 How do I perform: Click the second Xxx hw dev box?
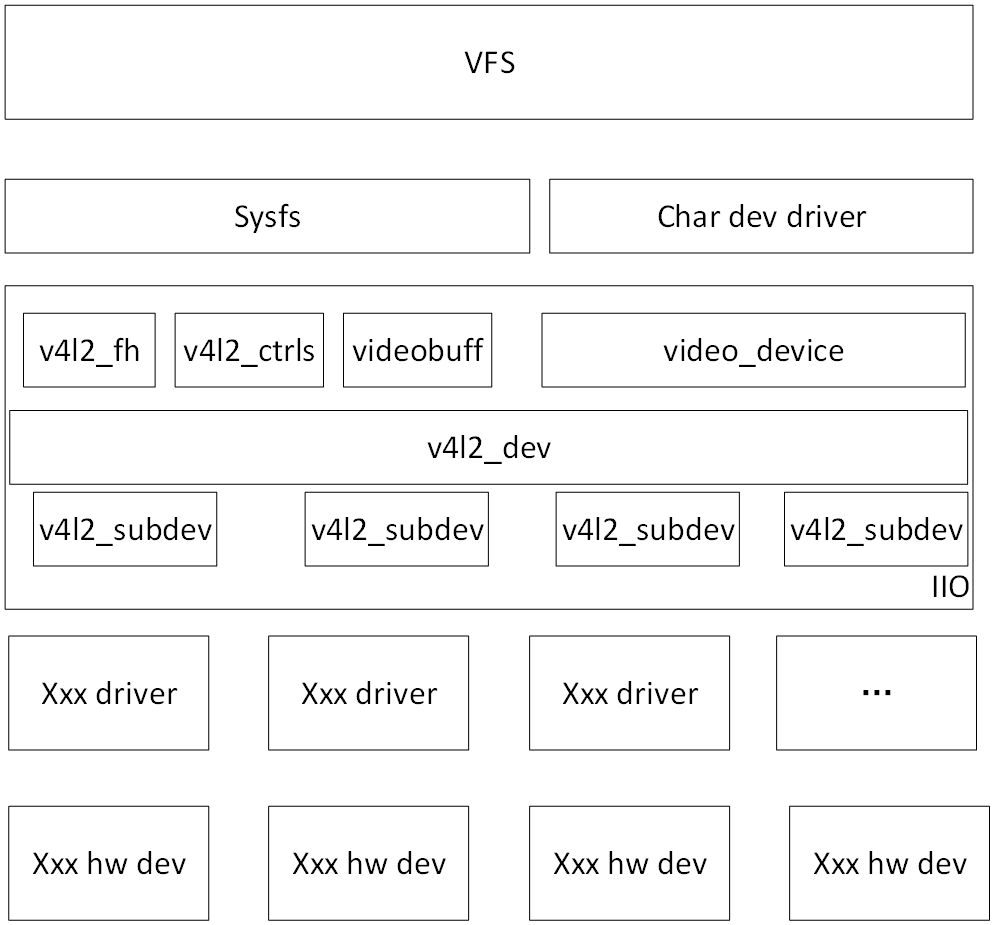point(368,862)
